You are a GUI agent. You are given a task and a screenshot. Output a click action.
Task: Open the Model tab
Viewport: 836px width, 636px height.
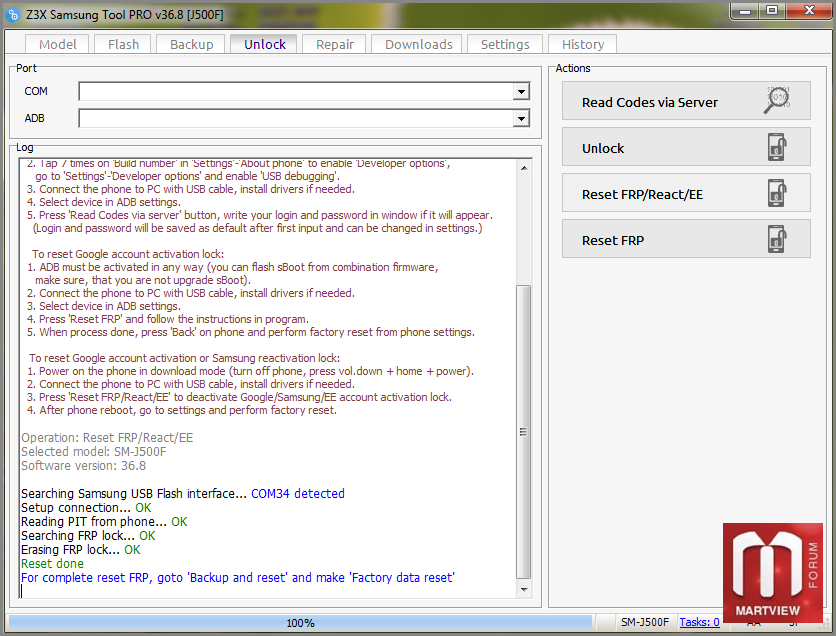tap(57, 44)
